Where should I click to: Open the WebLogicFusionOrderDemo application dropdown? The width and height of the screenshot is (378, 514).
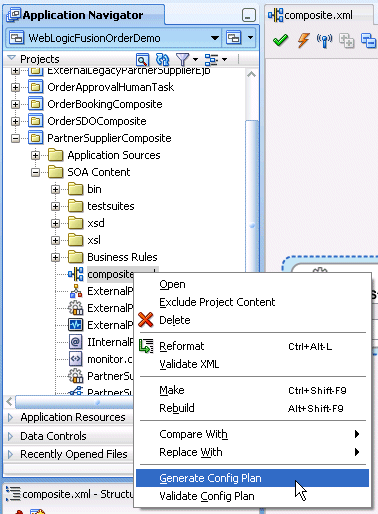215,38
